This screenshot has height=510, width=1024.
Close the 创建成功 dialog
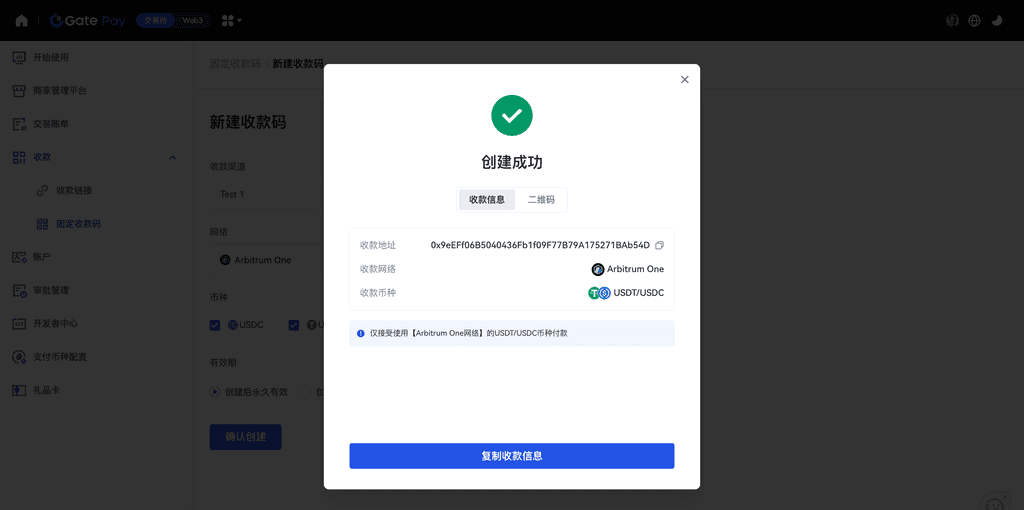coord(684,80)
